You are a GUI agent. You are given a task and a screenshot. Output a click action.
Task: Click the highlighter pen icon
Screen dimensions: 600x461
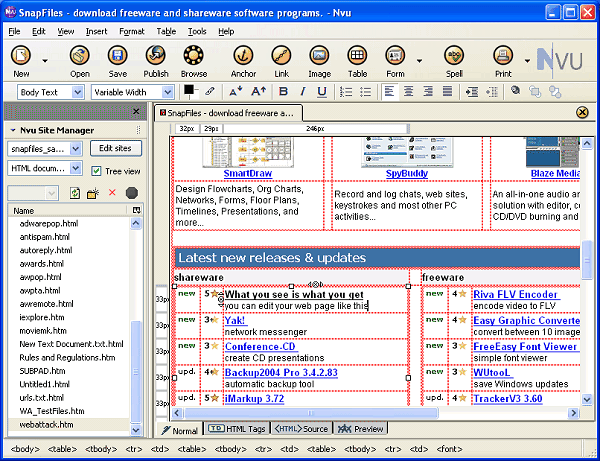(210, 91)
